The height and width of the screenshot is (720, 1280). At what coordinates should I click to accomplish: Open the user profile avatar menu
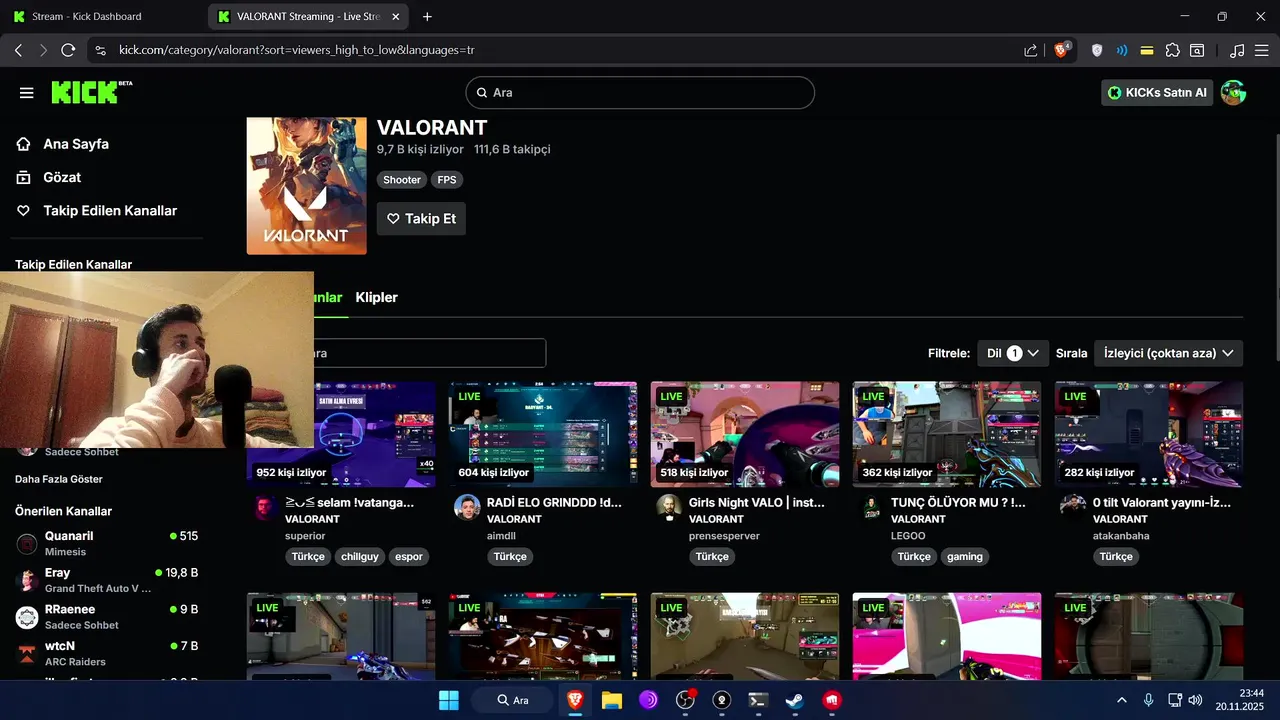coord(1234,93)
